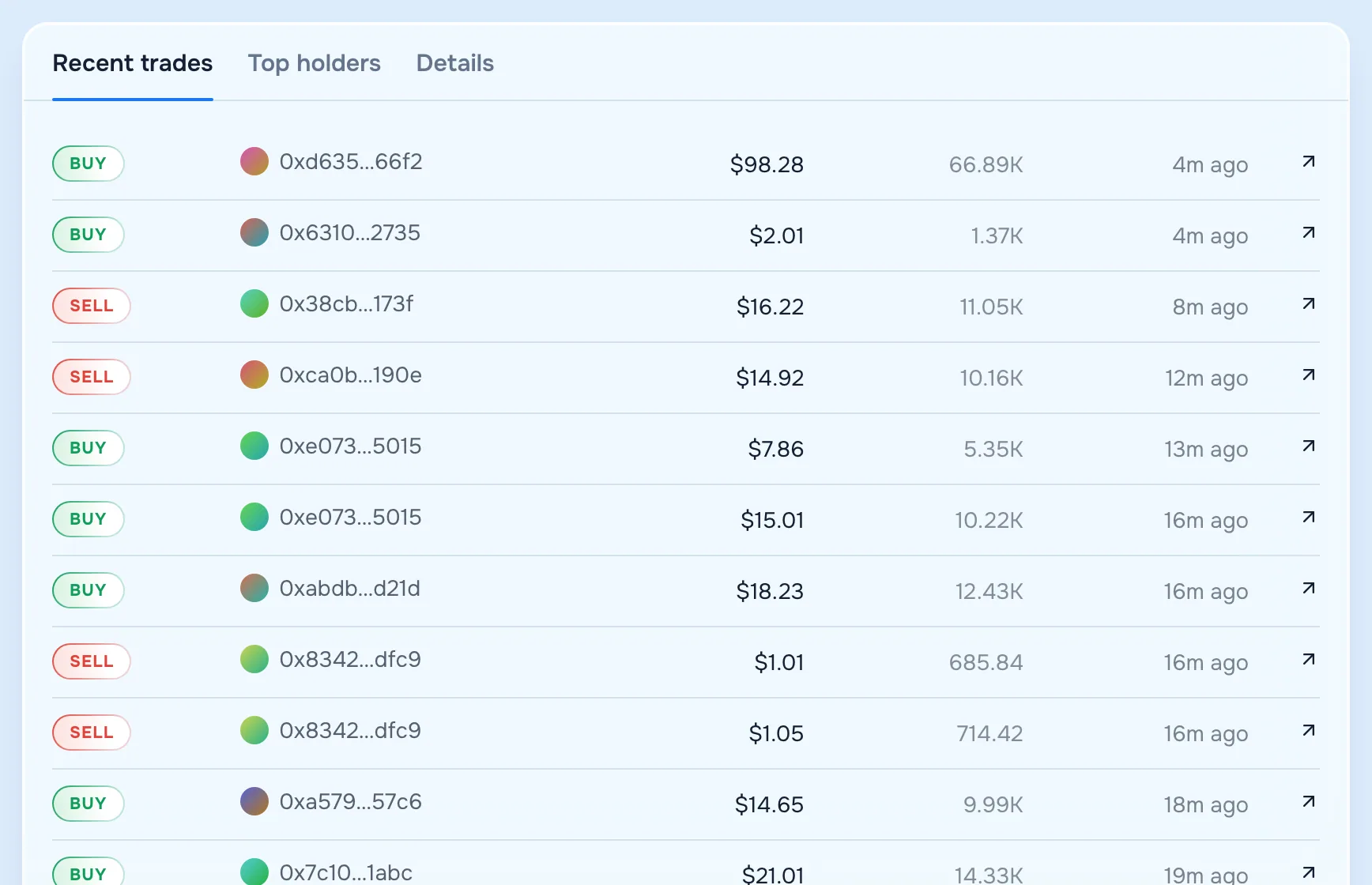Viewport: 1372px width, 885px height.
Task: Click the $18.23 trade value
Action: click(770, 591)
